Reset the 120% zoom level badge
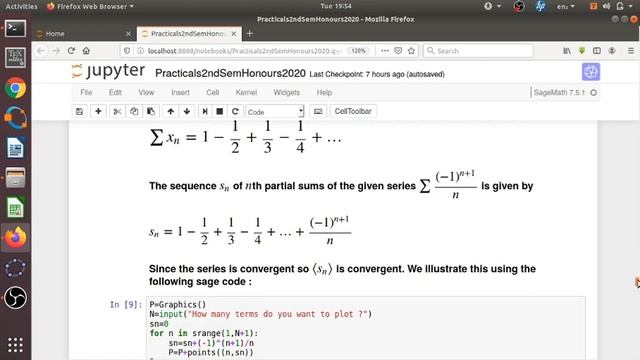Image resolution: width=640 pixels, height=360 pixels. 358,51
